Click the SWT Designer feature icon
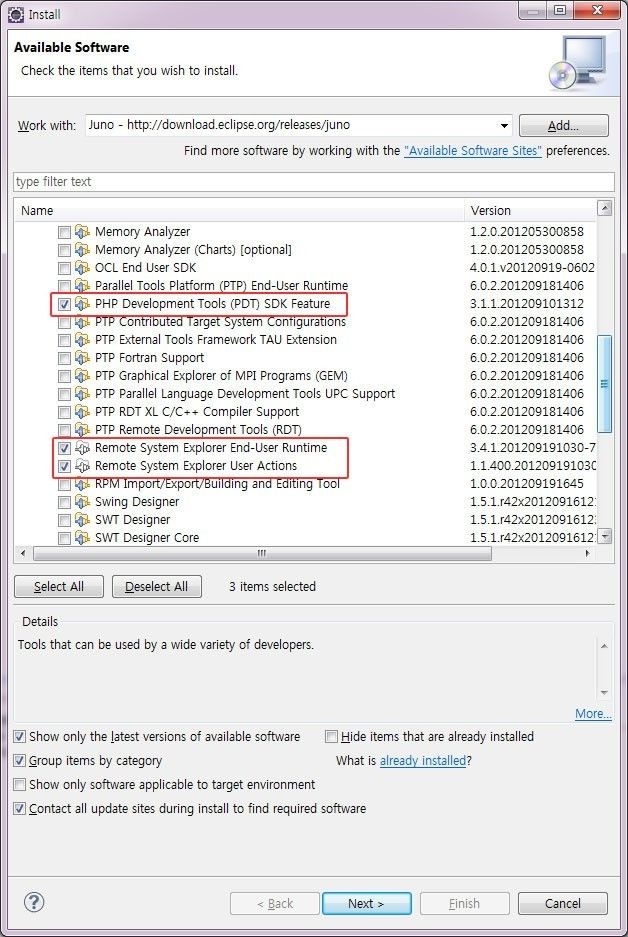The image size is (628, 937). coord(82,520)
